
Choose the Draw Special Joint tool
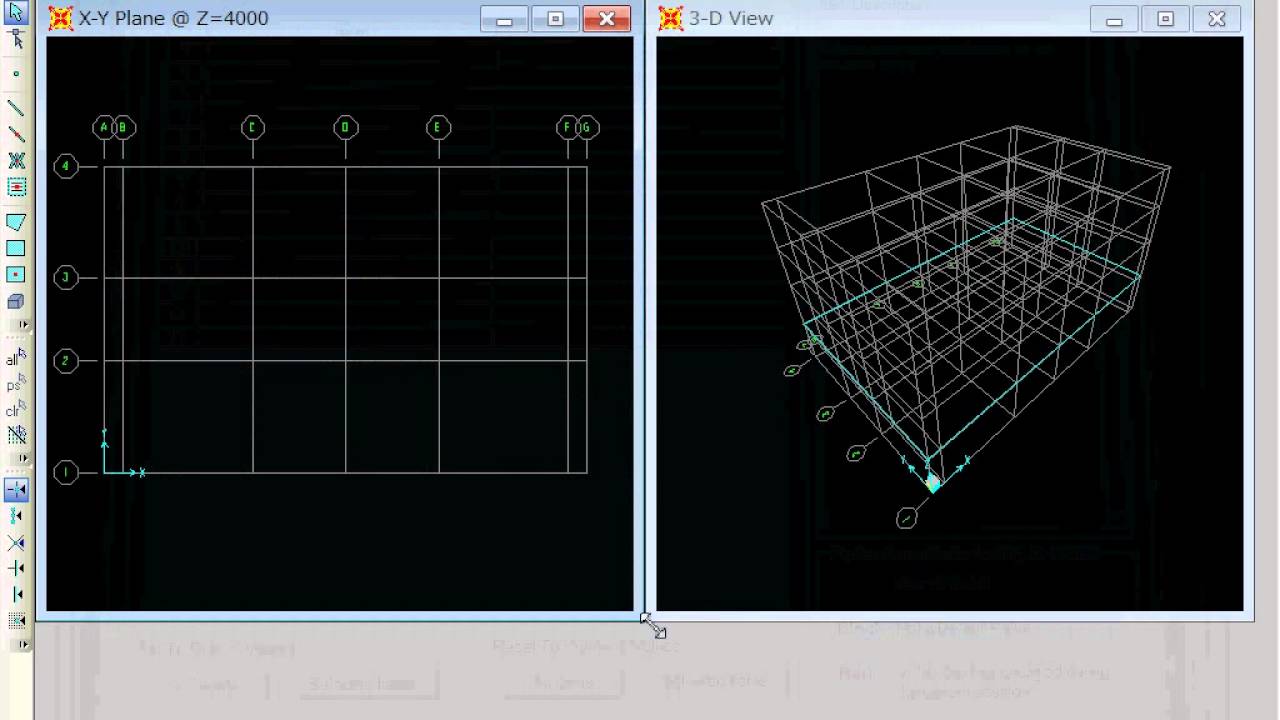16,74
